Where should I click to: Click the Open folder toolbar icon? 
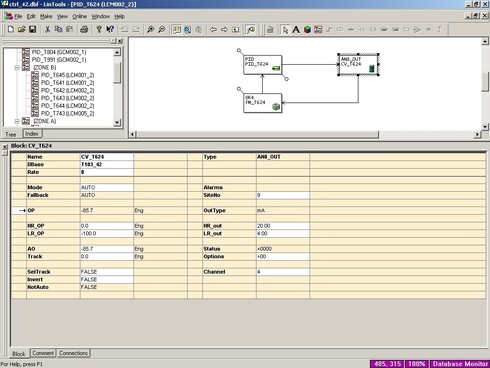click(x=22, y=30)
